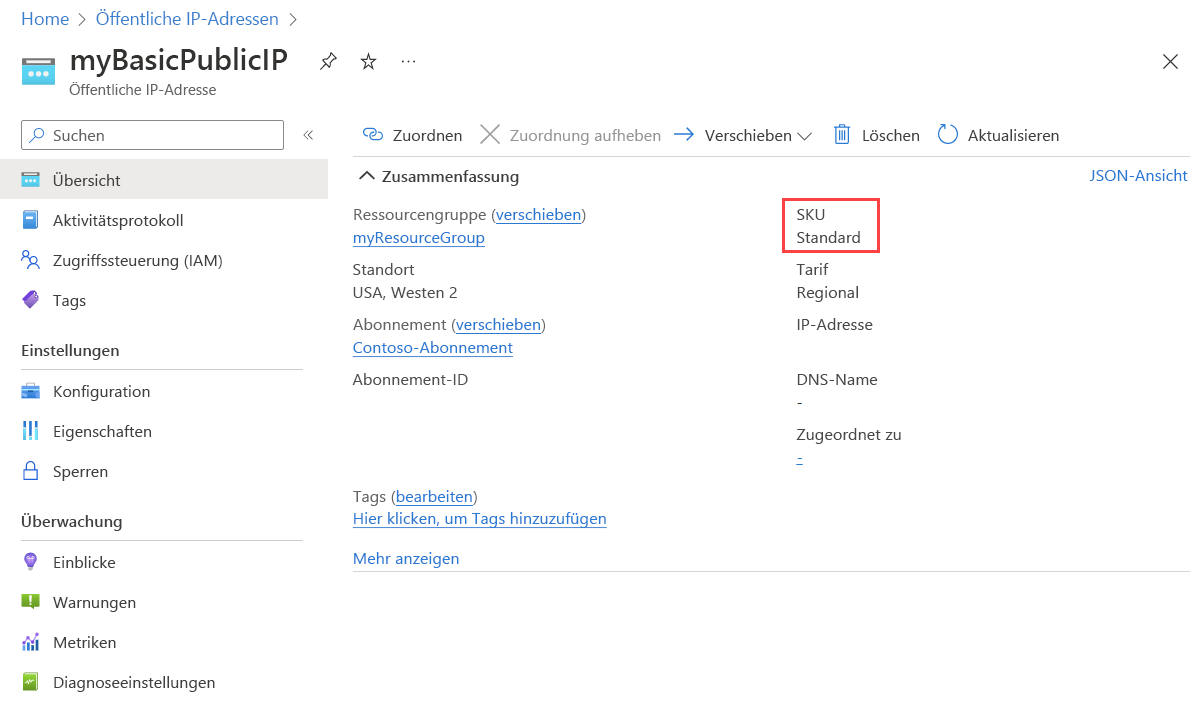Image resolution: width=1200 pixels, height=707 pixels.
Task: Click the Einblicke lightbulb icon
Action: tap(31, 562)
